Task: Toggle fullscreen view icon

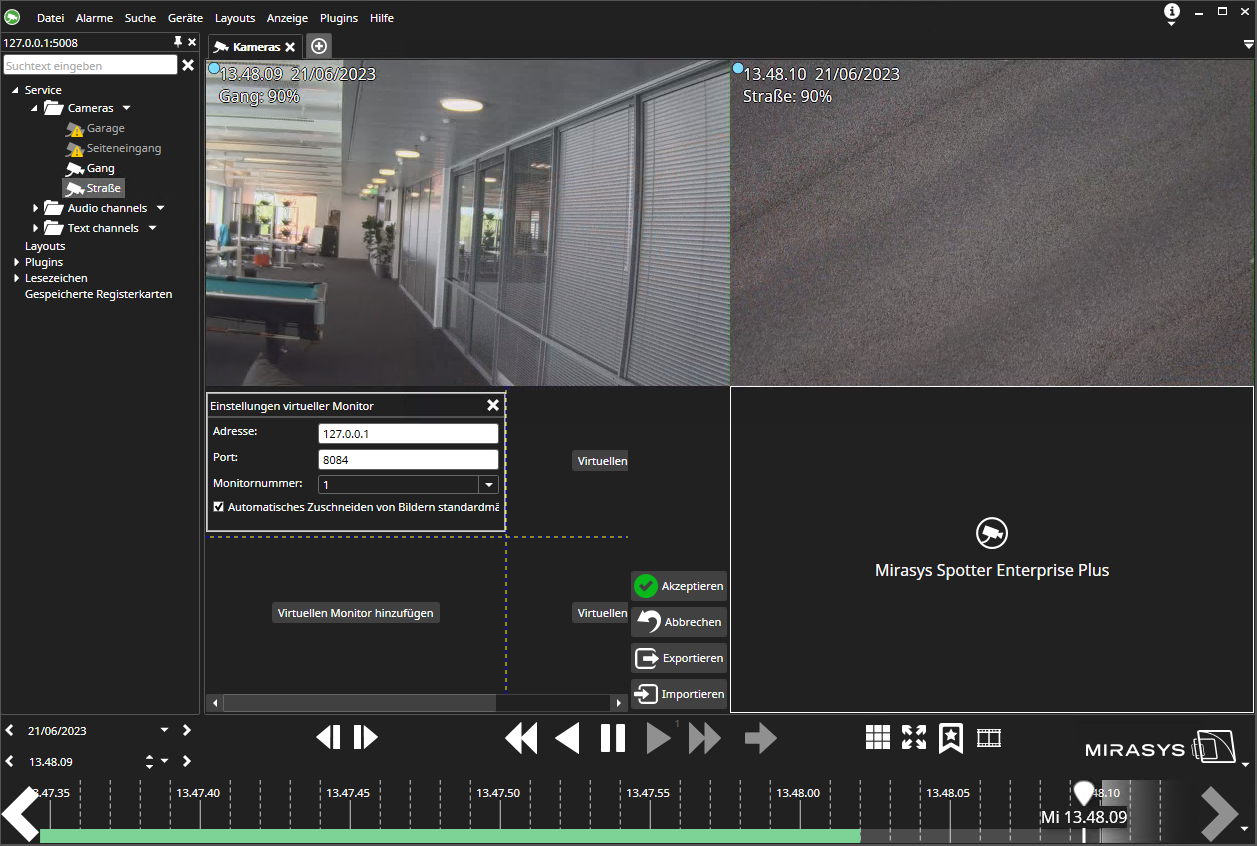Action: point(913,737)
